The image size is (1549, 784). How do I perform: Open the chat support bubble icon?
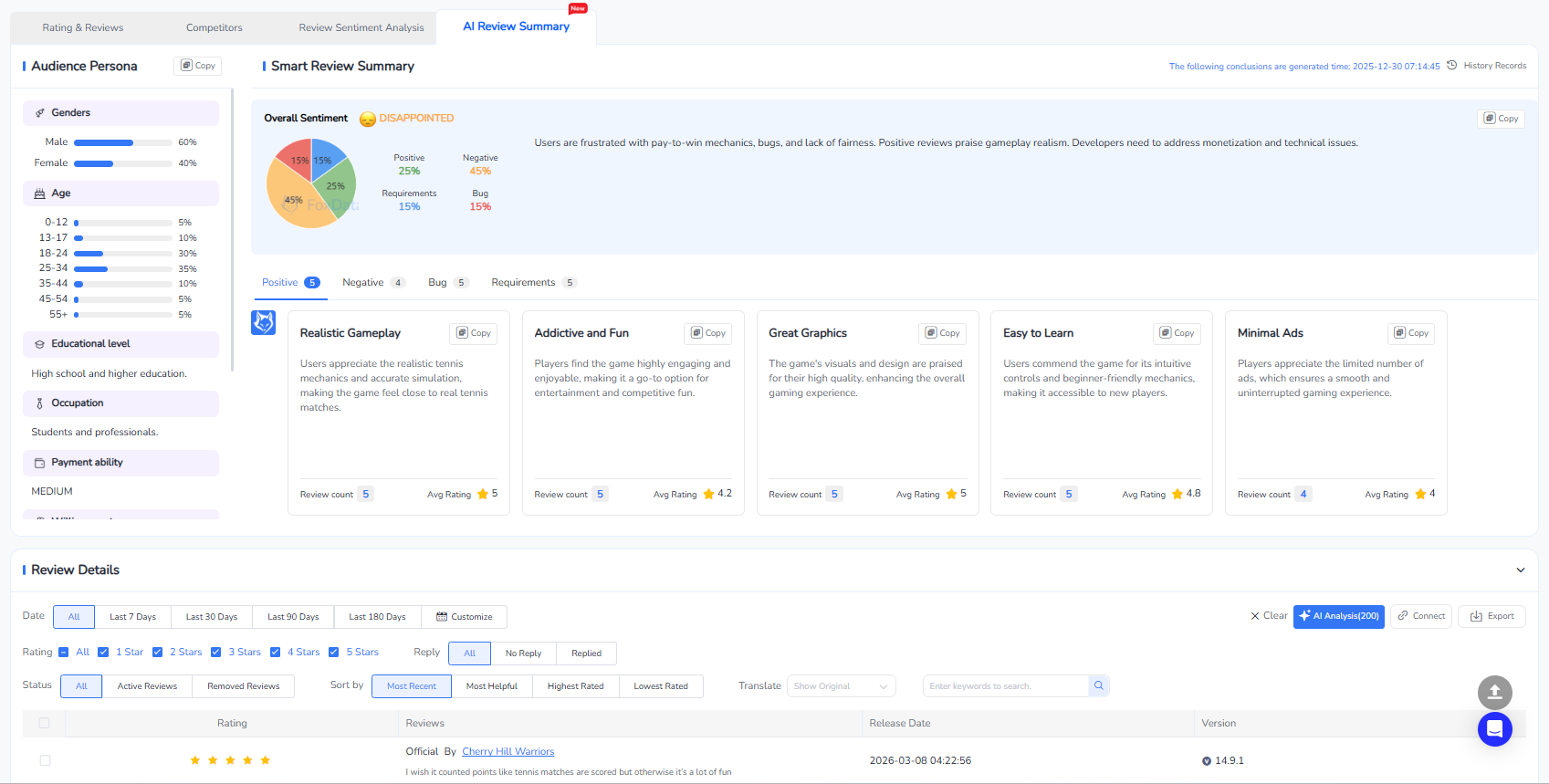(x=1494, y=729)
